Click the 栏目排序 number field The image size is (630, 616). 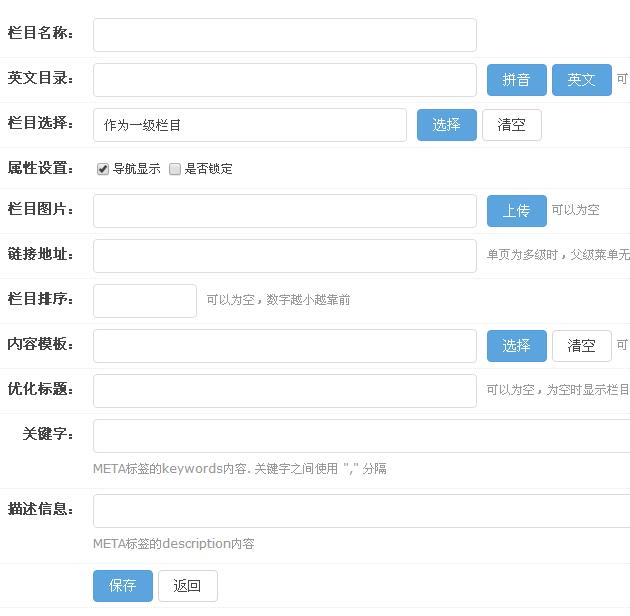coord(144,300)
